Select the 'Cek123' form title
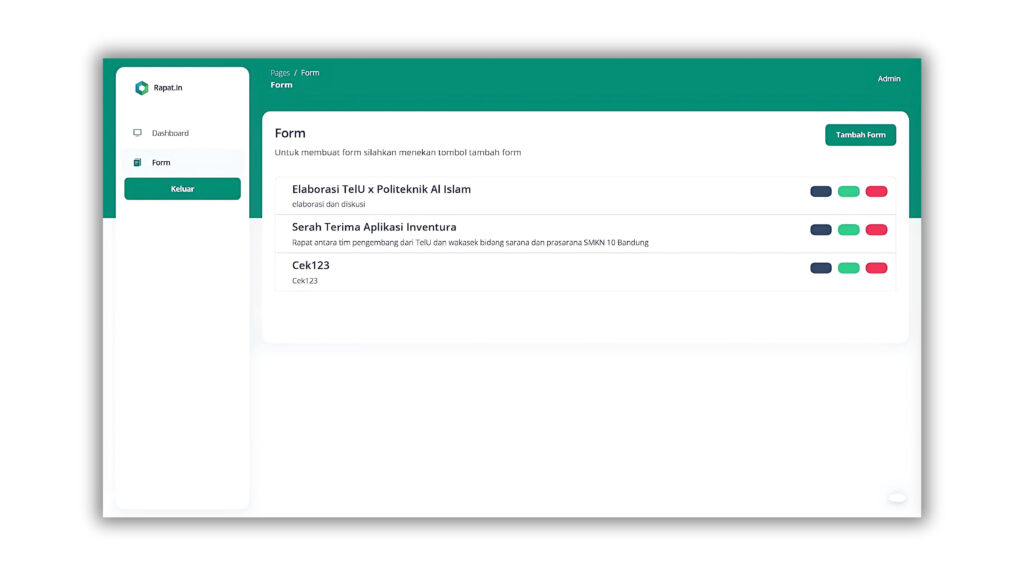This screenshot has height=576, width=1024. 311,265
